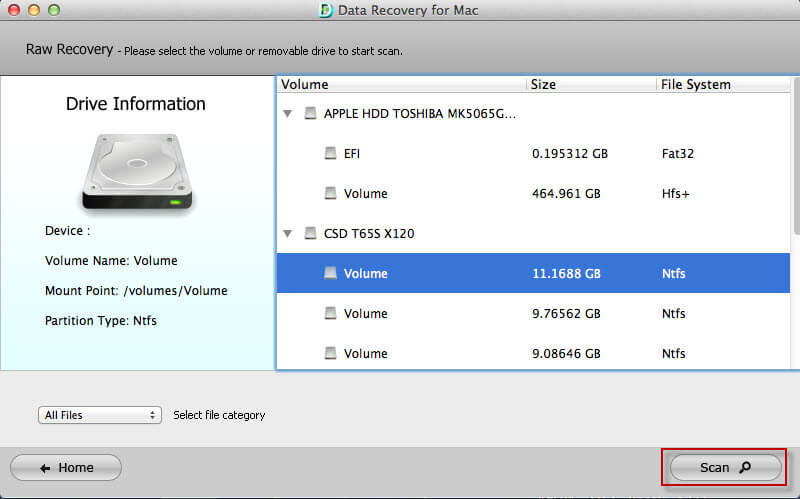Click the Ntfs cell of the 9.76562 GB volume
Screen dimensions: 800x499
click(673, 314)
